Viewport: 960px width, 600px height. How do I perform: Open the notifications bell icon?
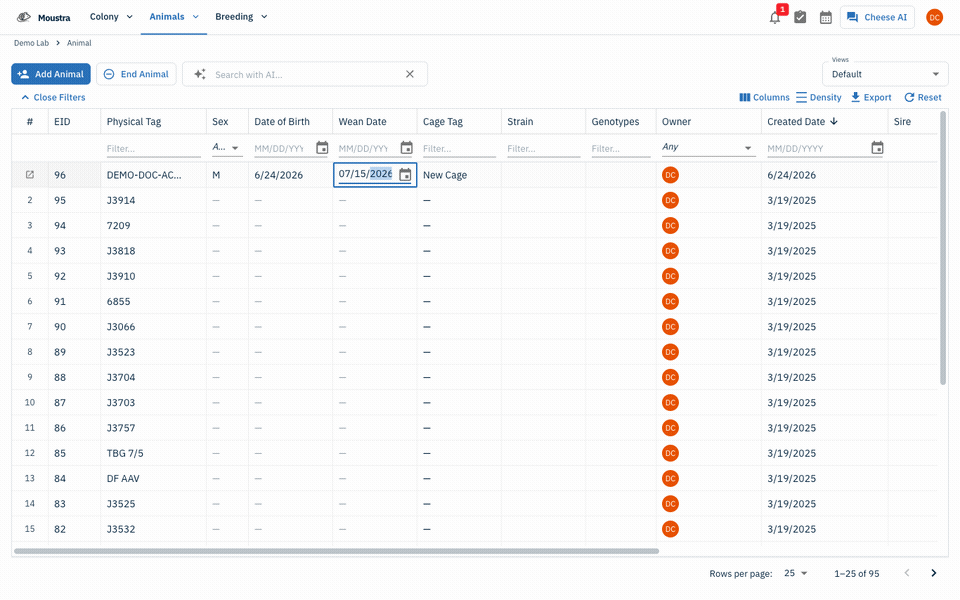point(774,17)
